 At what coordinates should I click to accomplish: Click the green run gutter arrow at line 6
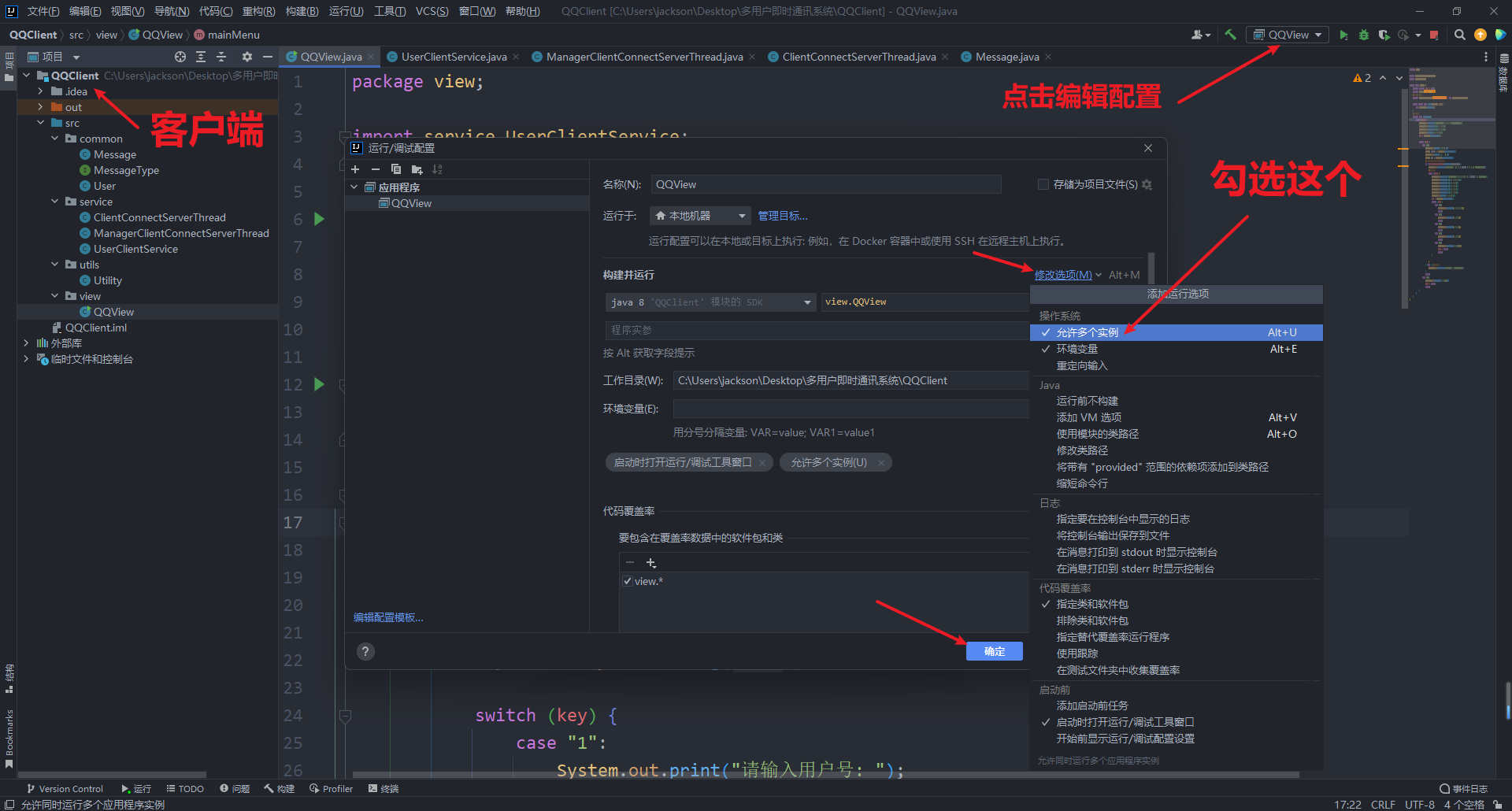click(319, 219)
